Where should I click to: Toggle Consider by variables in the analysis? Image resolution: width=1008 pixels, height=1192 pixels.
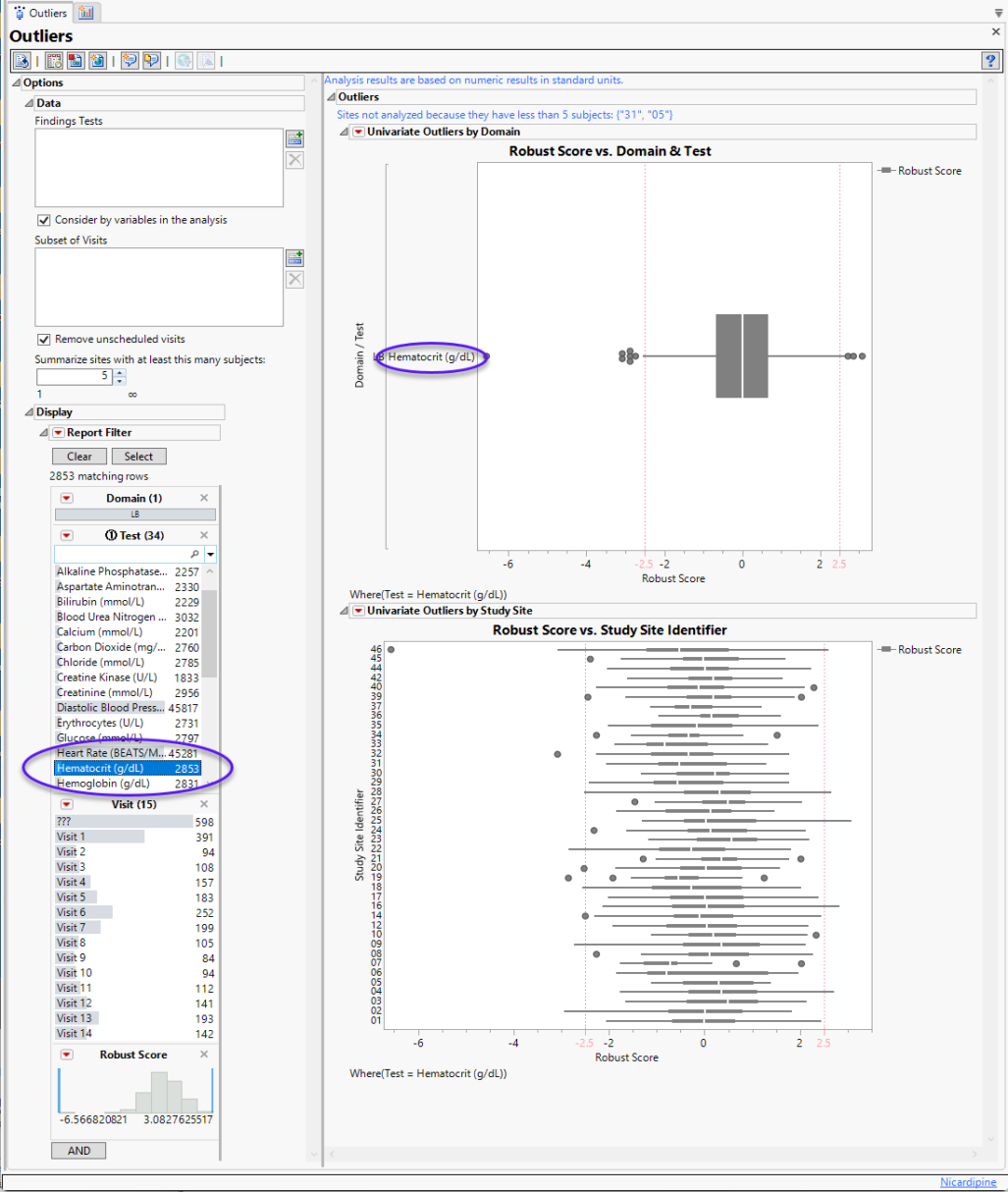(x=43, y=220)
